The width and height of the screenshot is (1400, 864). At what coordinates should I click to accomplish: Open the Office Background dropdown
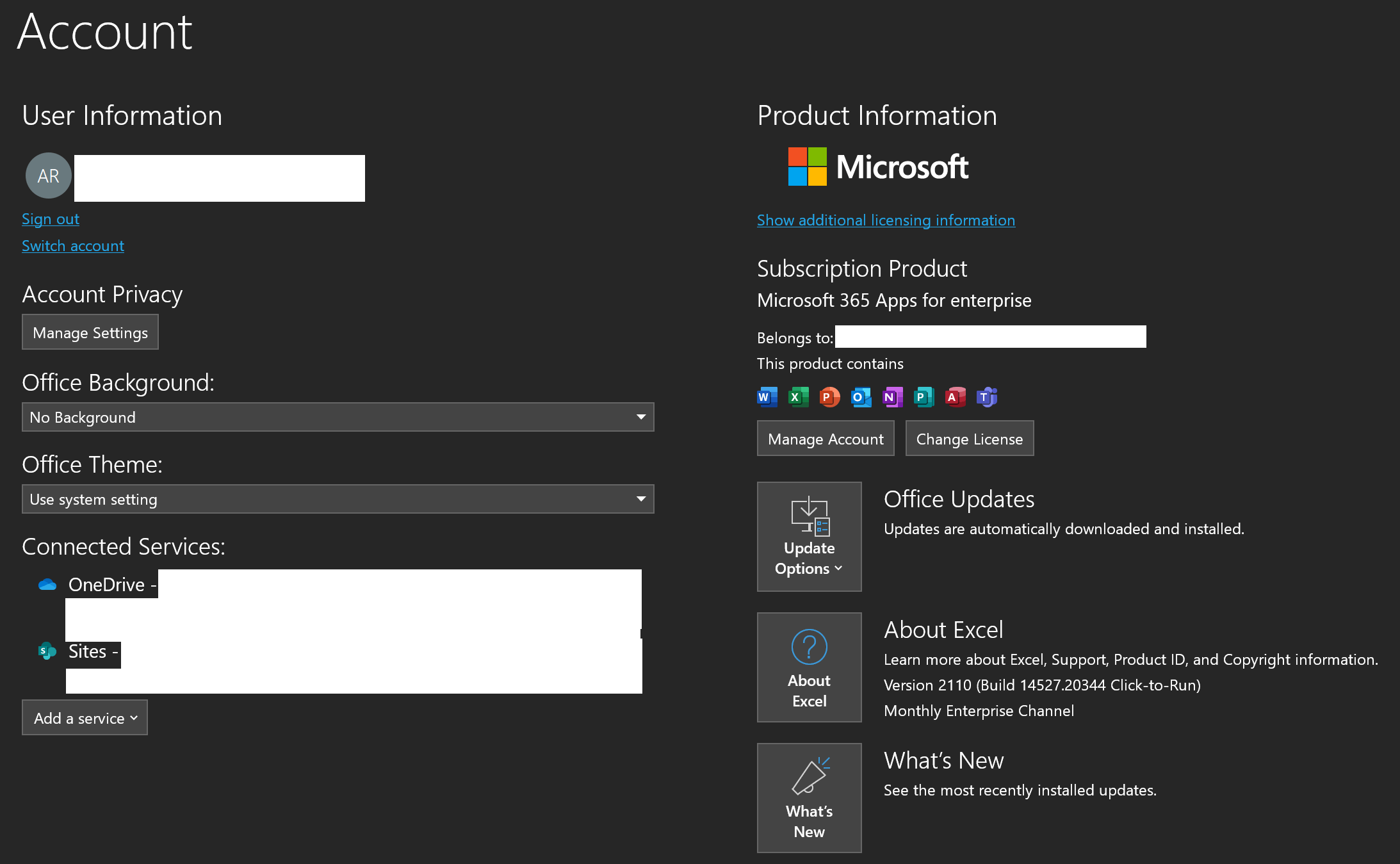pyautogui.click(x=338, y=417)
